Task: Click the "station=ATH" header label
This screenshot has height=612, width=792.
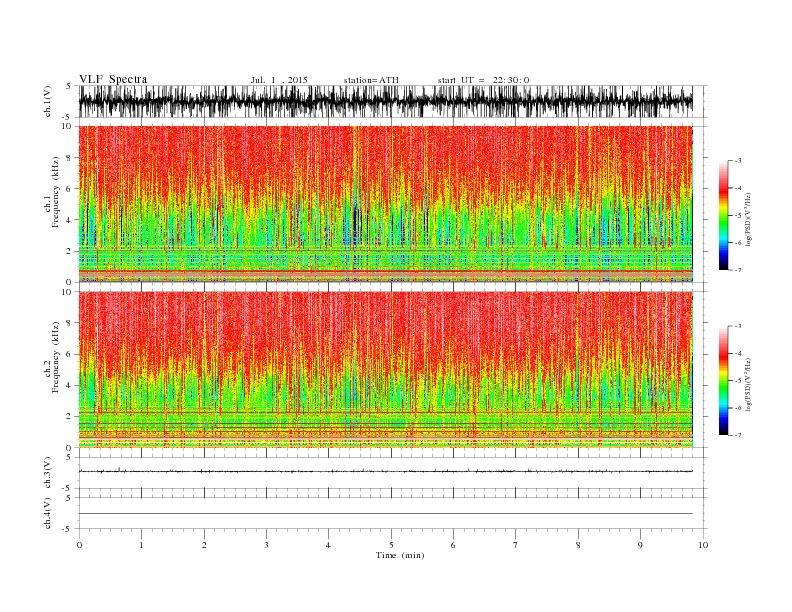Action: click(x=371, y=80)
